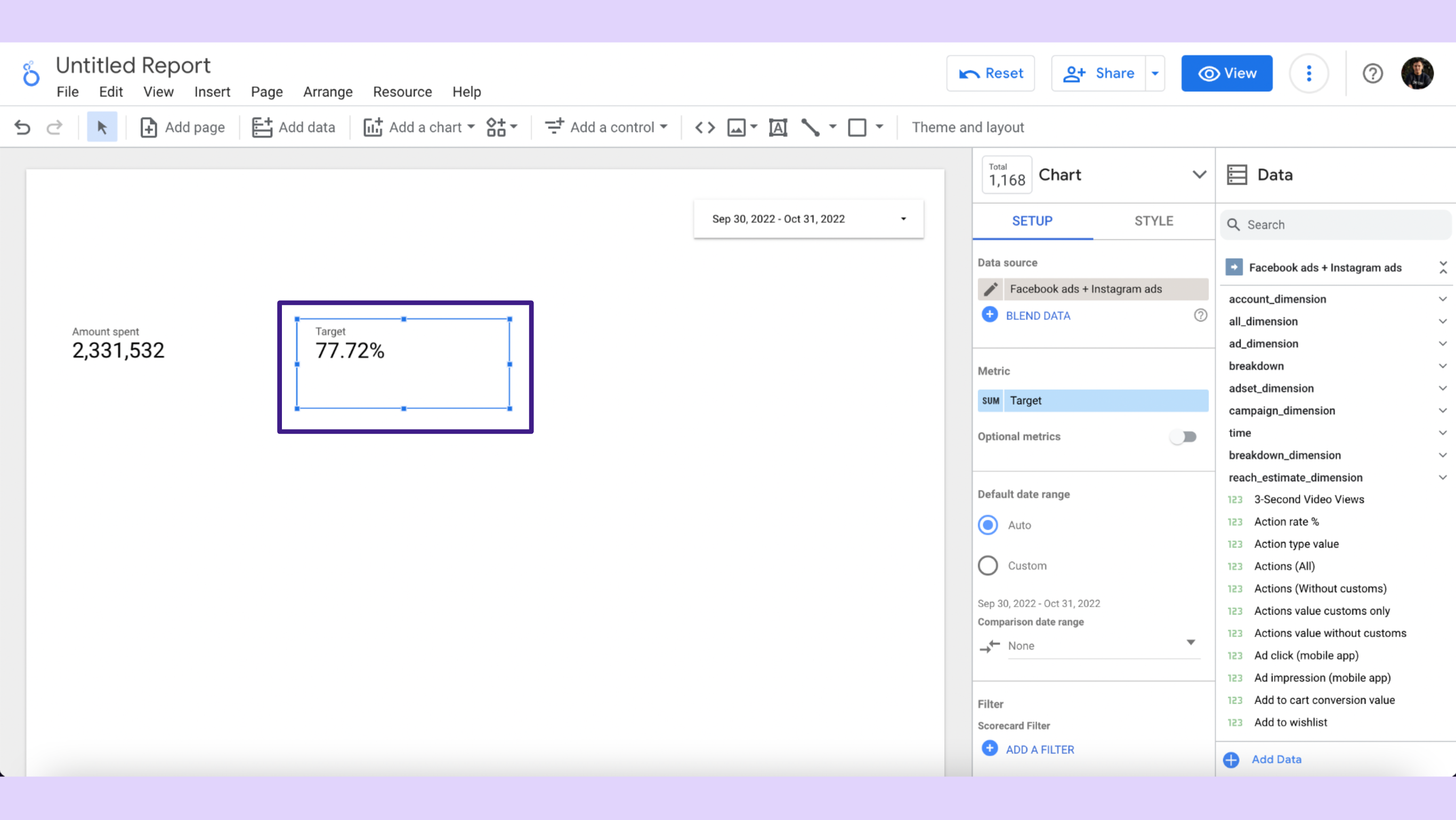Open the shape type dropdown arrow
Image resolution: width=1456 pixels, height=820 pixels.
click(x=879, y=127)
